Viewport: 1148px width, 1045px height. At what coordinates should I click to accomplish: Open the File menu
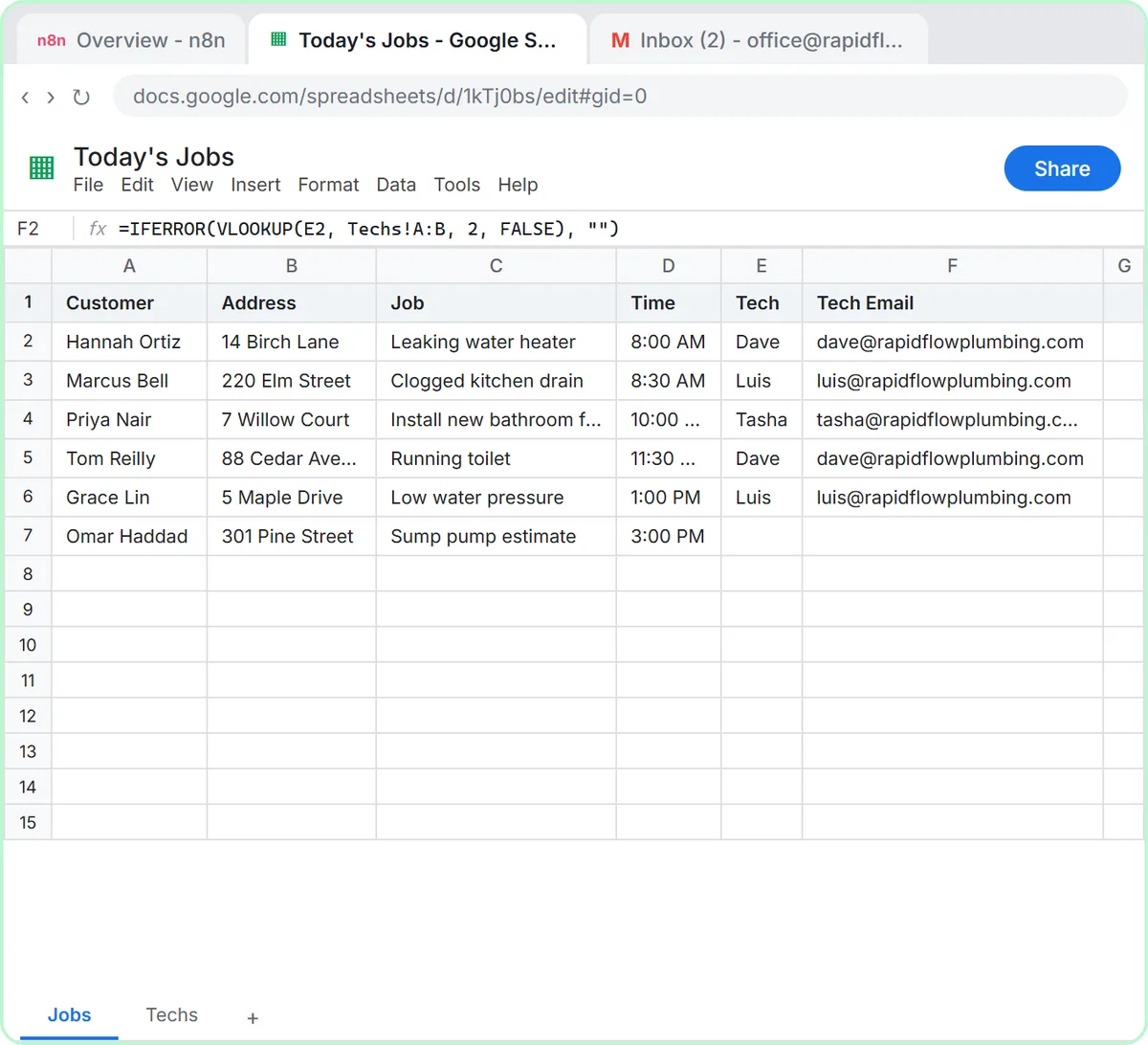88,185
